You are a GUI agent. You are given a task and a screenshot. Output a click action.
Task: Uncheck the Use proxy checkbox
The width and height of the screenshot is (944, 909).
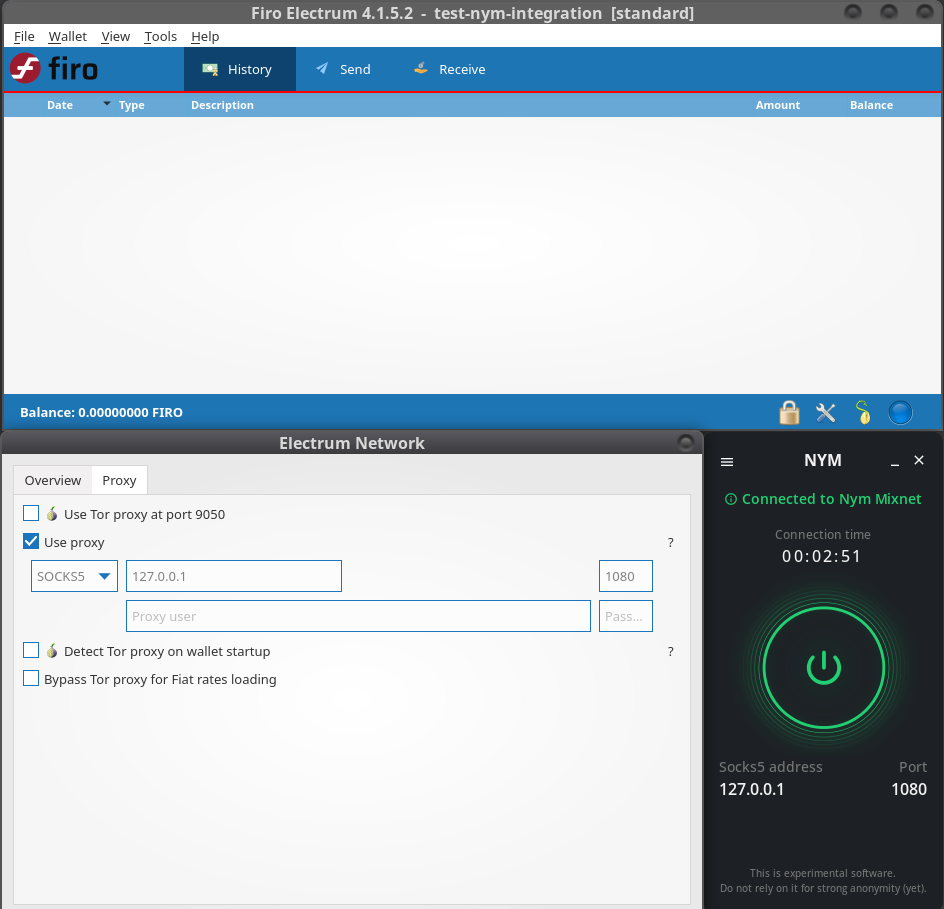coord(31,542)
